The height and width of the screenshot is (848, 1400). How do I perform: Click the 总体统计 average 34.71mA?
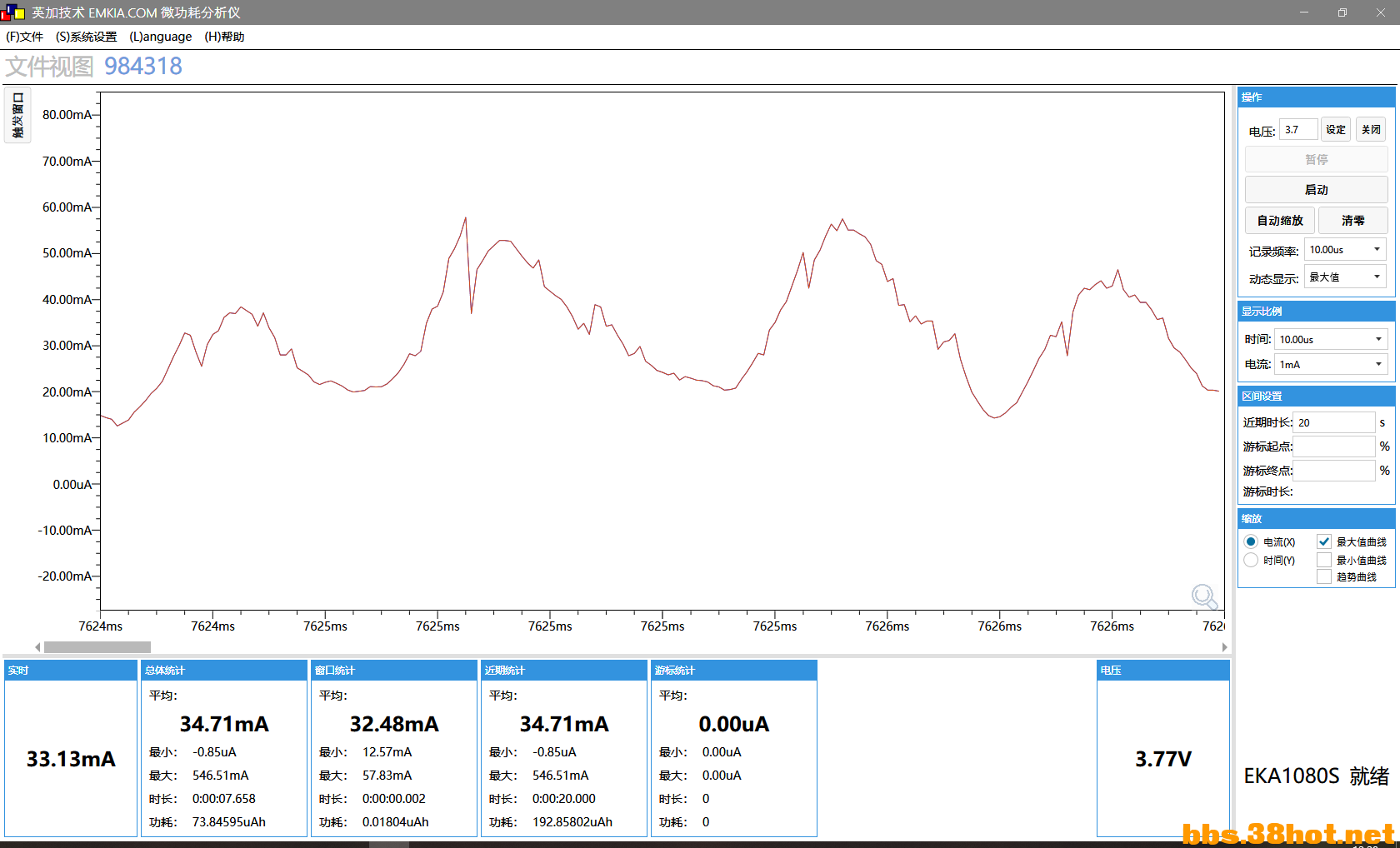point(224,724)
